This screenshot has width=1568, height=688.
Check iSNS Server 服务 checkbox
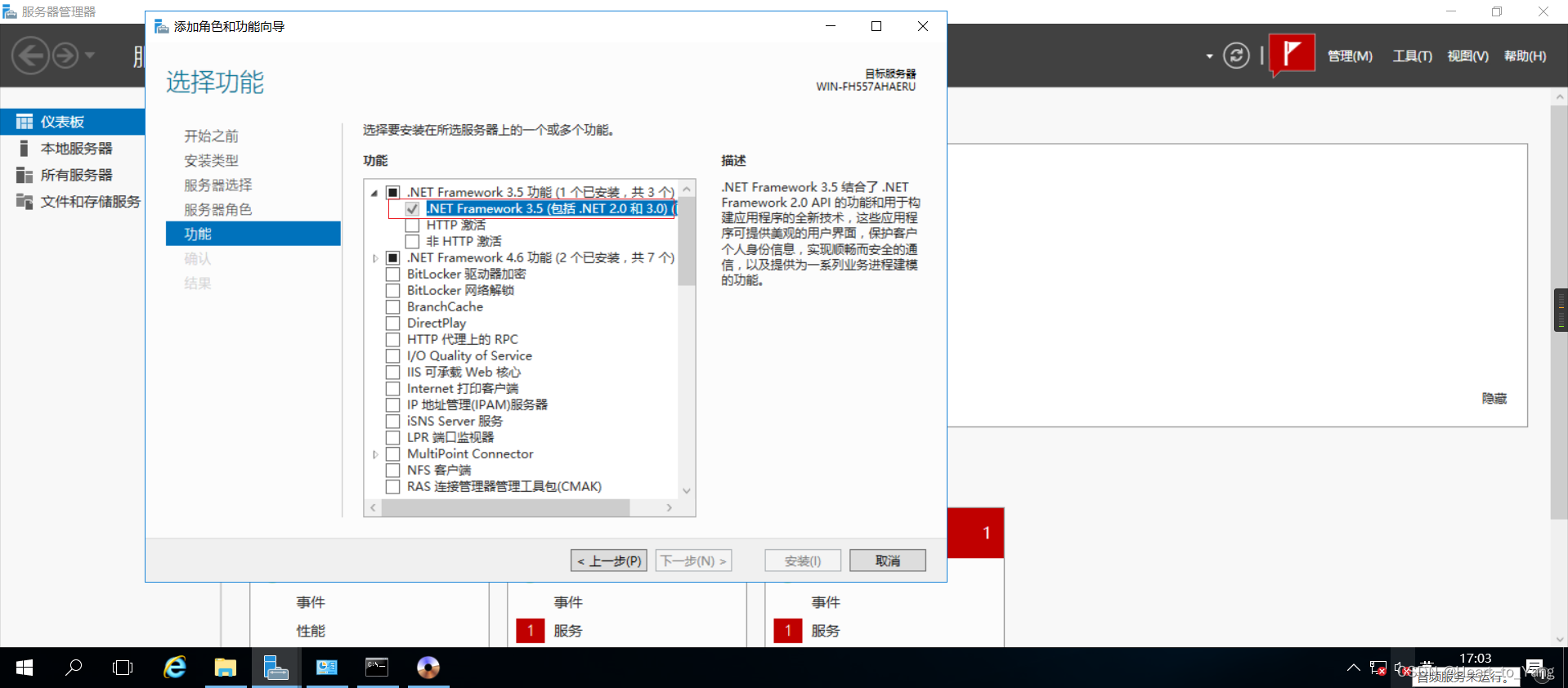pyautogui.click(x=392, y=421)
